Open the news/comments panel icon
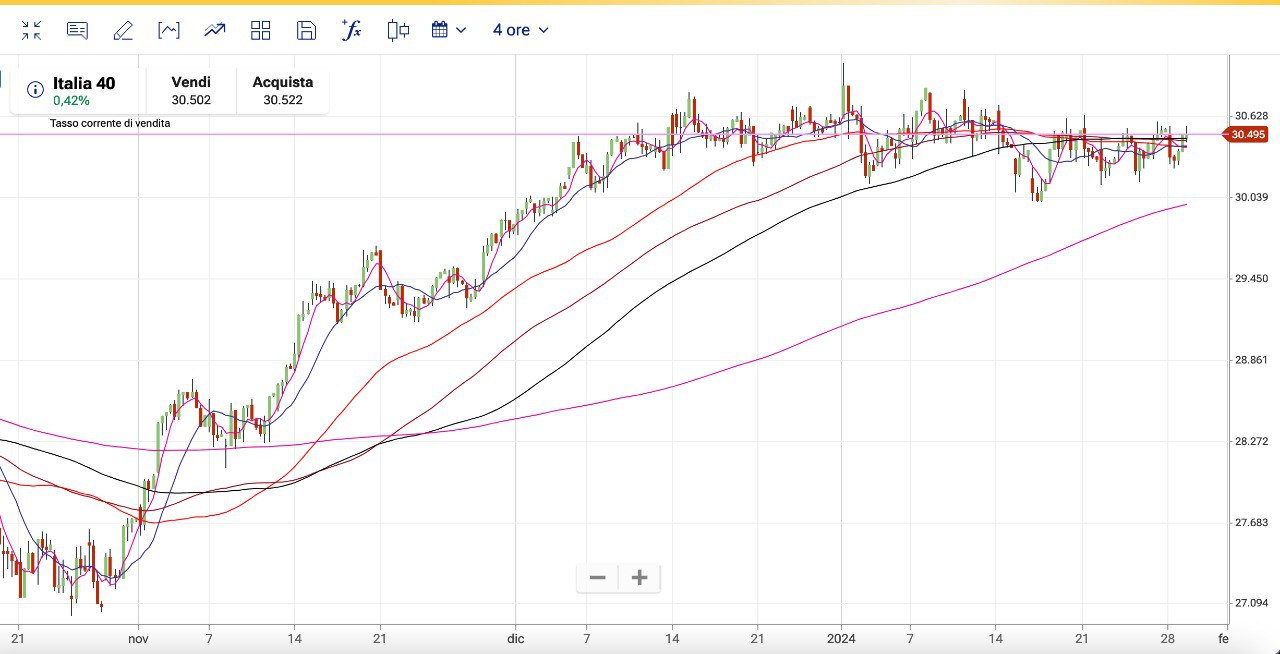This screenshot has height=654, width=1280. [x=77, y=30]
